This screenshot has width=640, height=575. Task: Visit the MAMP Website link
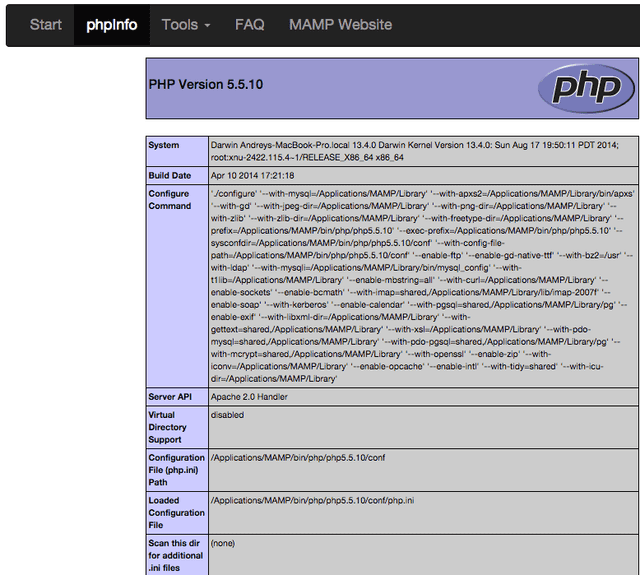tap(340, 25)
